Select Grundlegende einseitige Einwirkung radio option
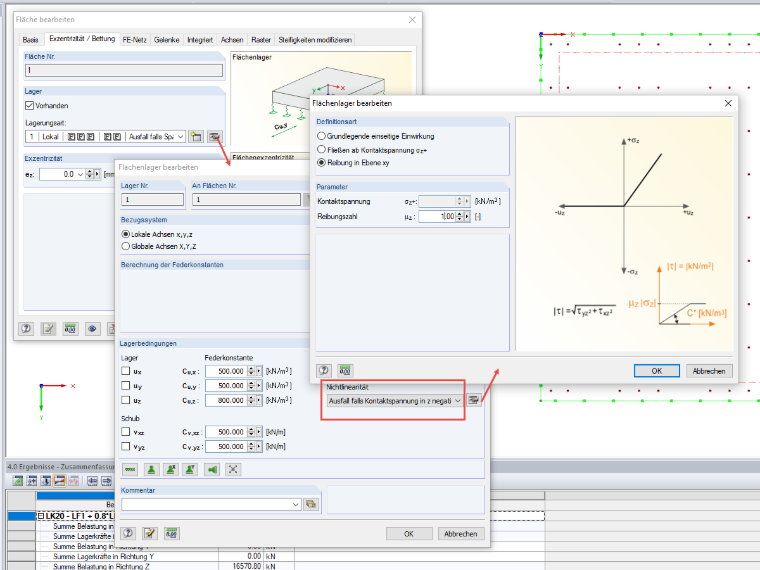 (321, 136)
